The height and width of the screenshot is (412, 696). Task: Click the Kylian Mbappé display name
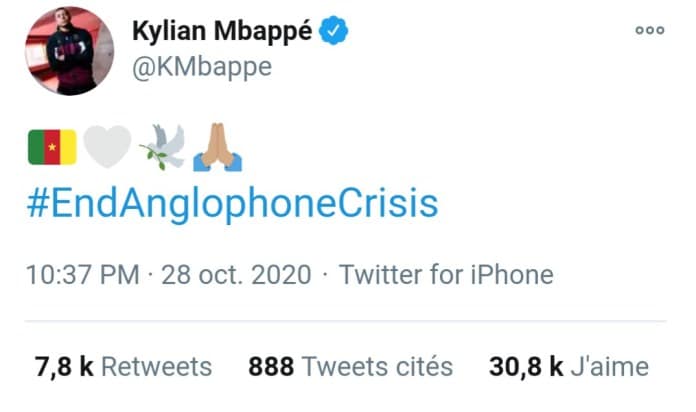222,32
